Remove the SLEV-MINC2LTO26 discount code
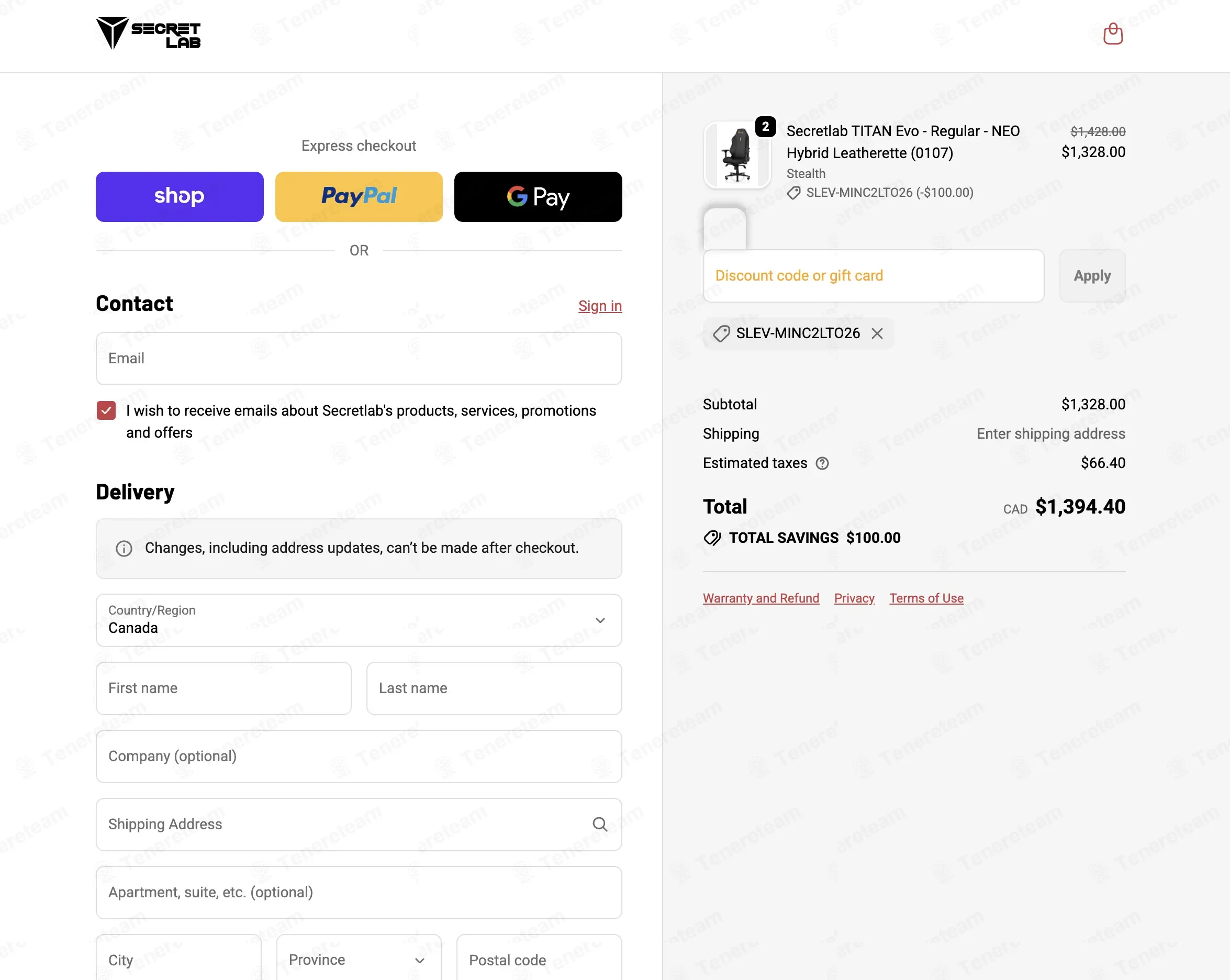Viewport: 1230px width, 980px height. click(877, 333)
